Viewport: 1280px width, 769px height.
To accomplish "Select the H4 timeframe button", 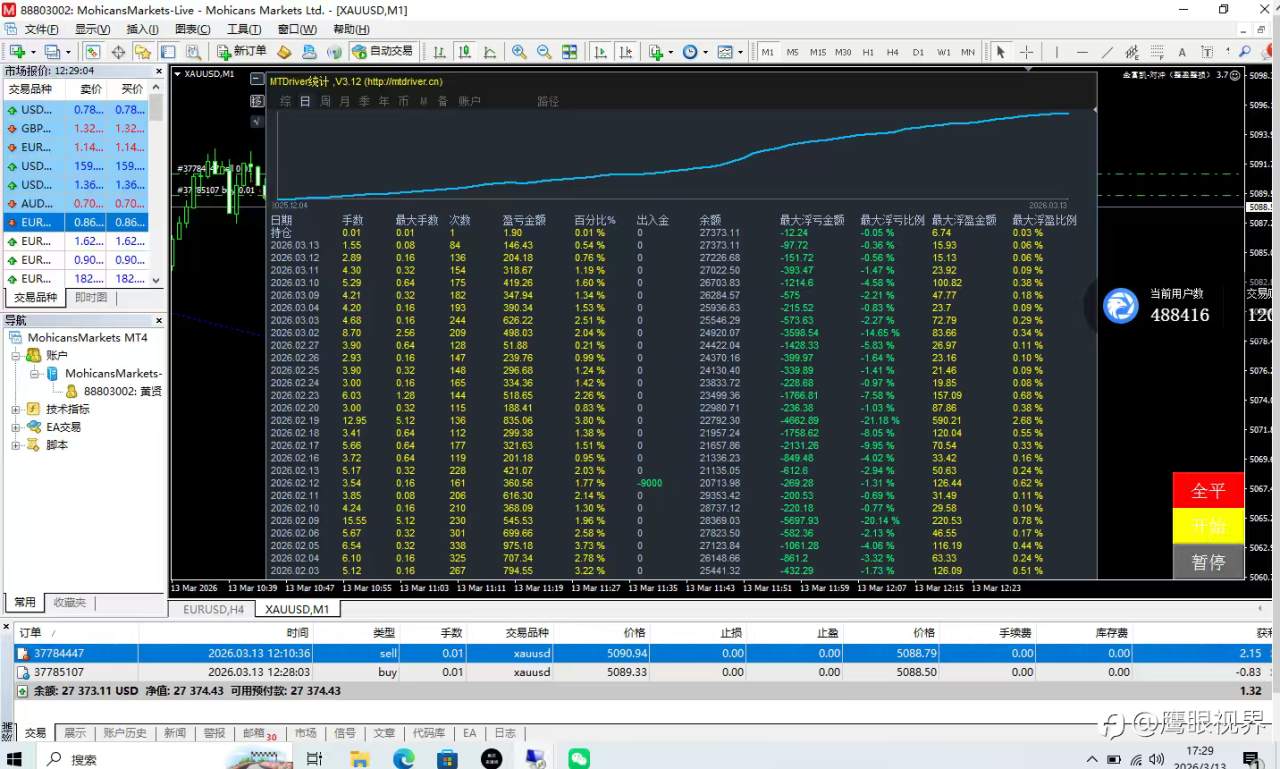I will point(892,52).
